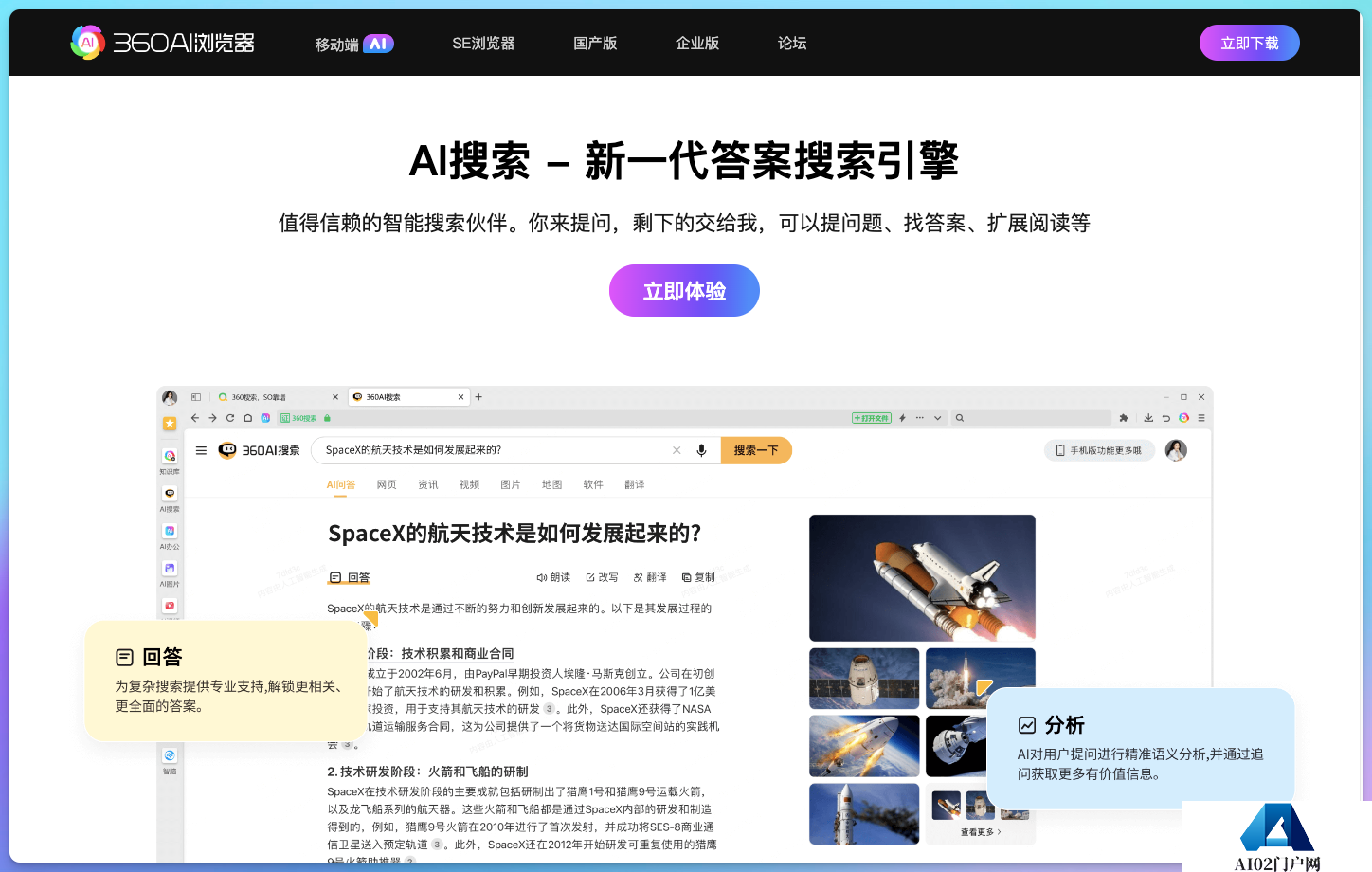1372x872 pixels.
Task: Select the AI问答 search tab
Action: point(341,484)
